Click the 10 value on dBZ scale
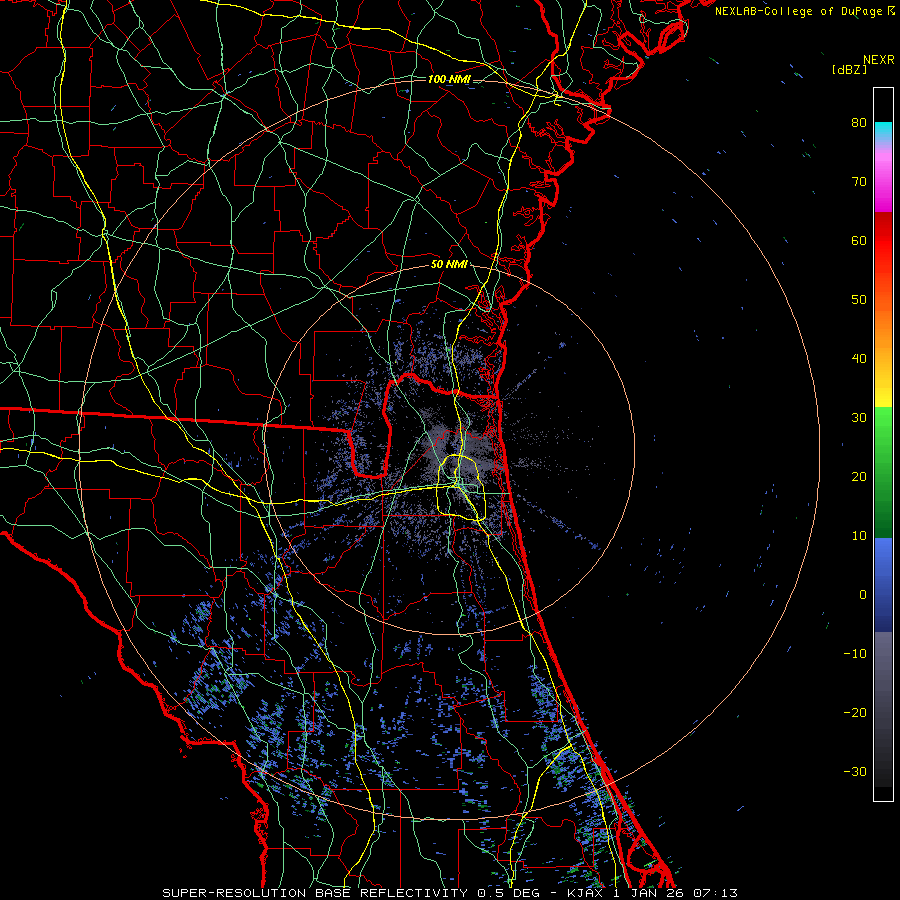 click(x=859, y=536)
